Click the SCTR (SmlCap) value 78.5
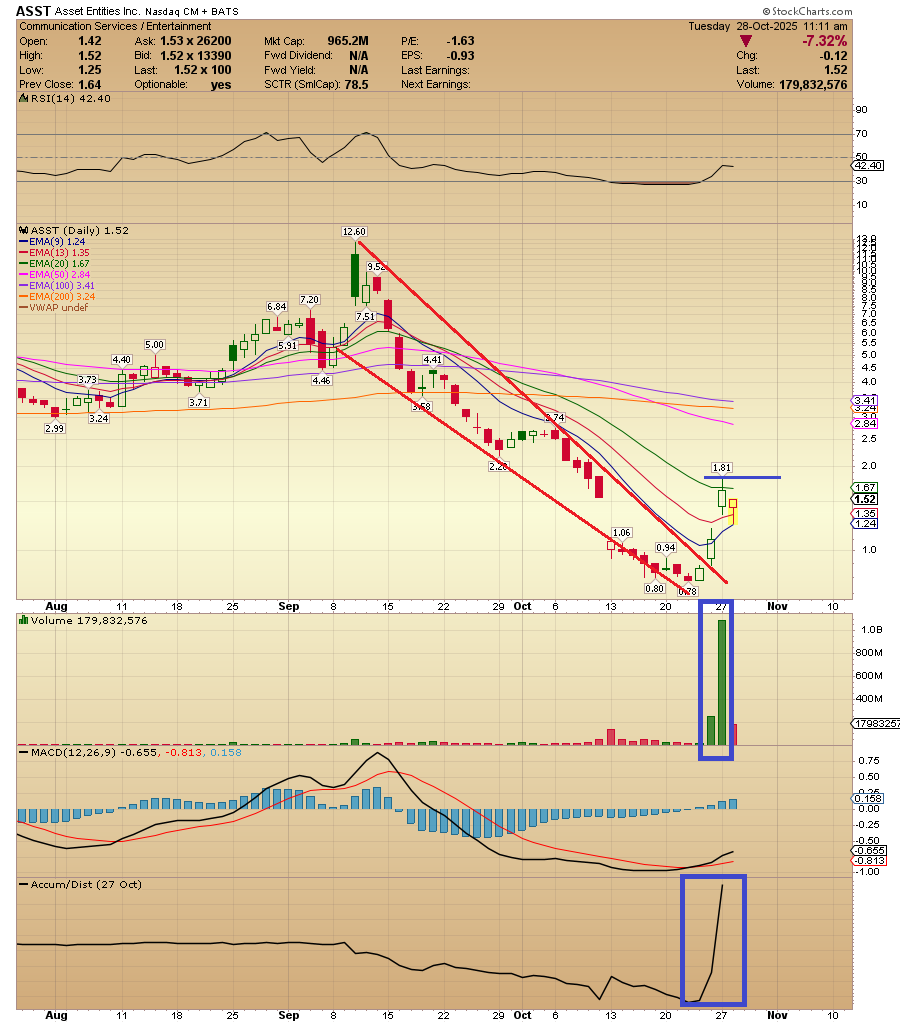900x1023 pixels. click(356, 84)
